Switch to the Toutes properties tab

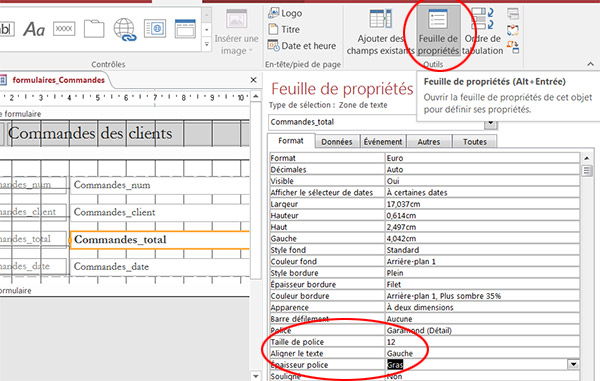[x=475, y=142]
